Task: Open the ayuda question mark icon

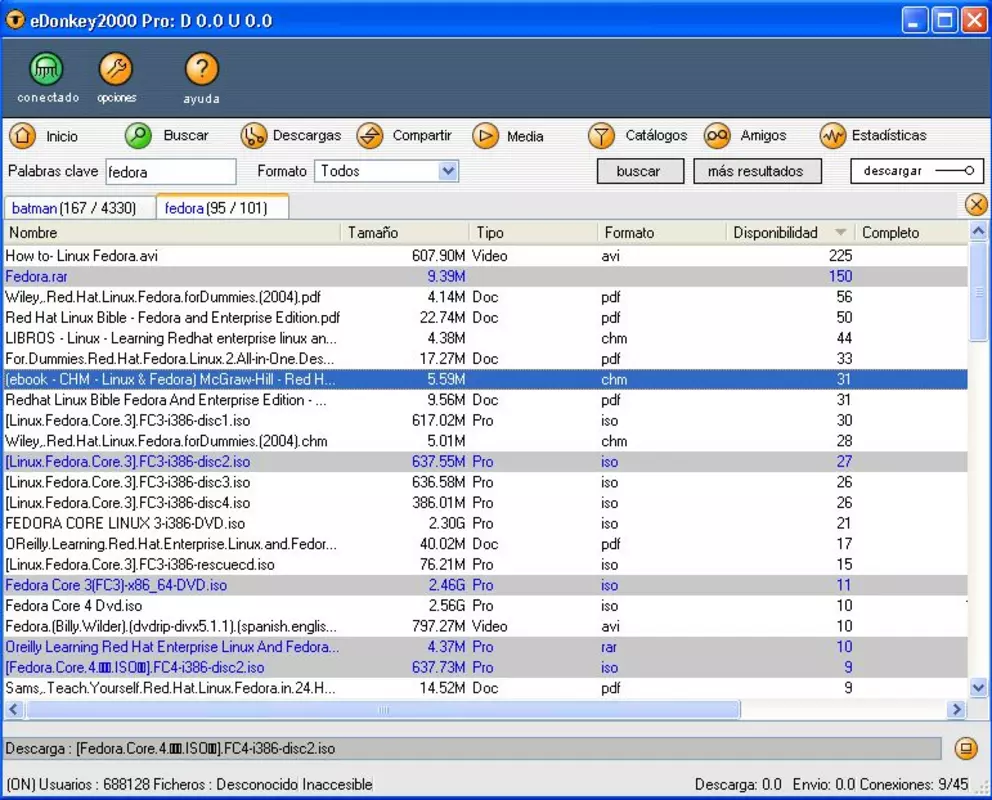Action: point(201,68)
